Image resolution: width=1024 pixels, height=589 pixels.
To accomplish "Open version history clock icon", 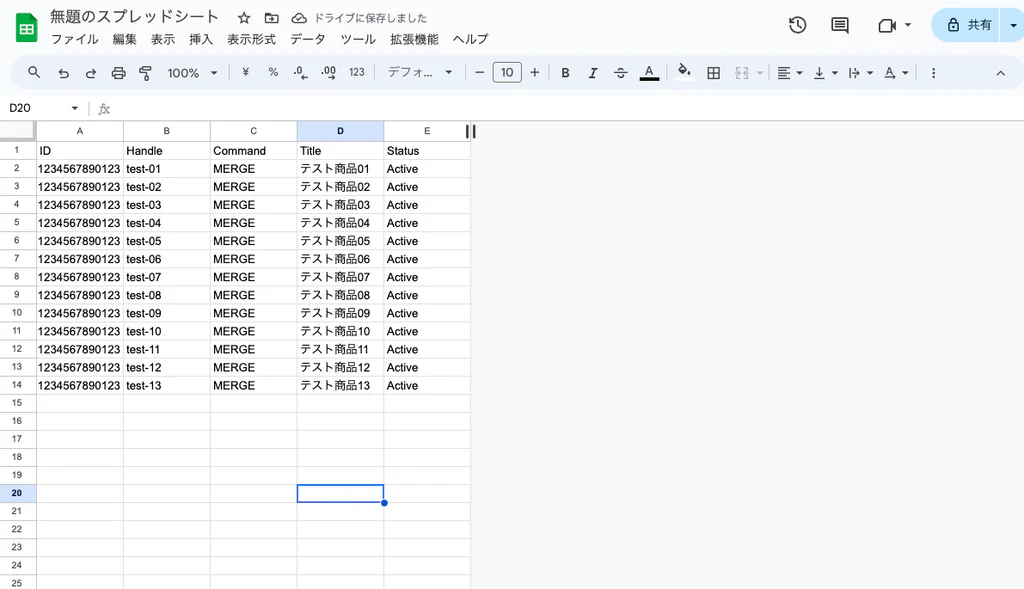I will click(797, 25).
